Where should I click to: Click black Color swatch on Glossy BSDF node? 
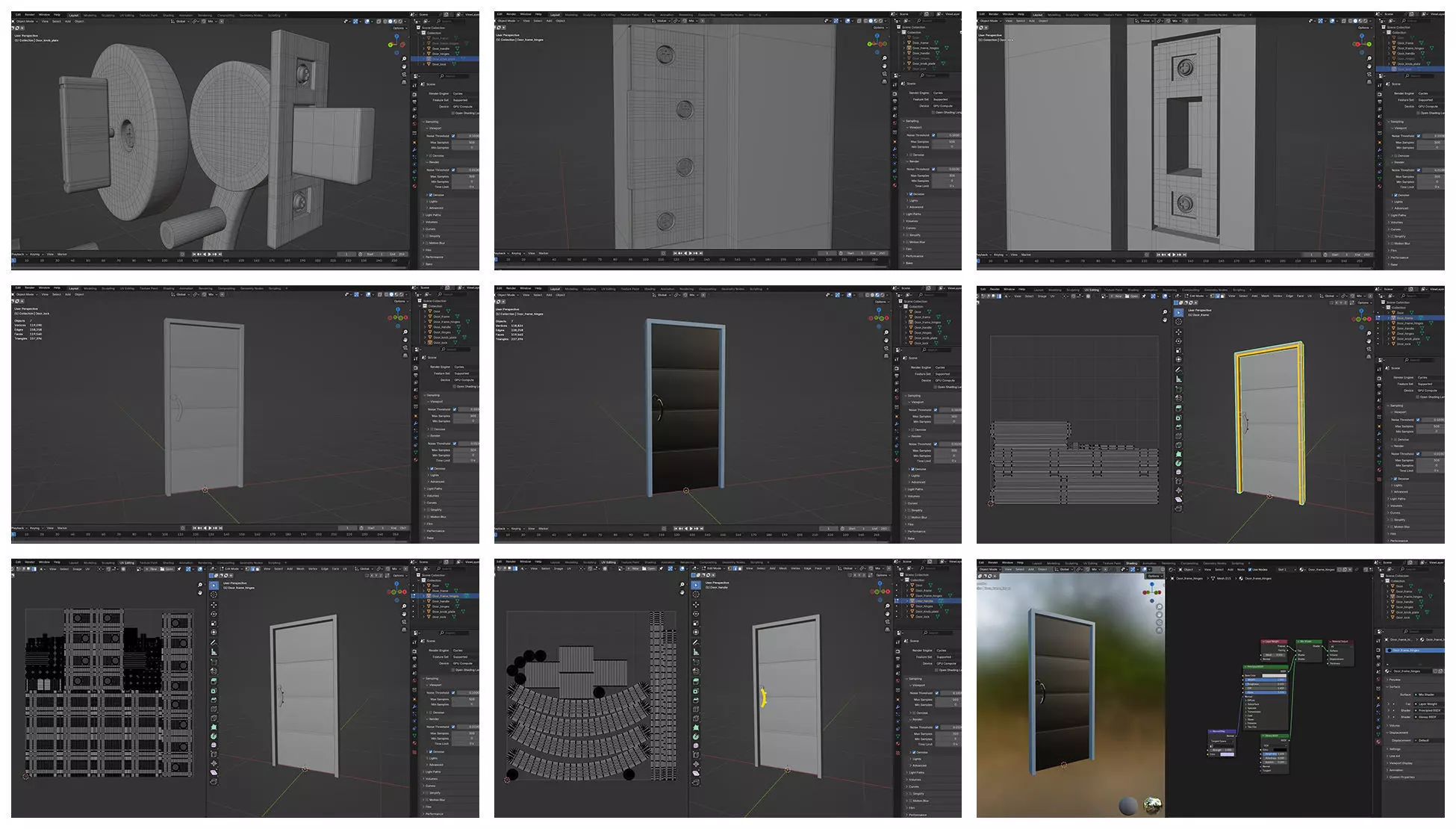coord(1281,750)
